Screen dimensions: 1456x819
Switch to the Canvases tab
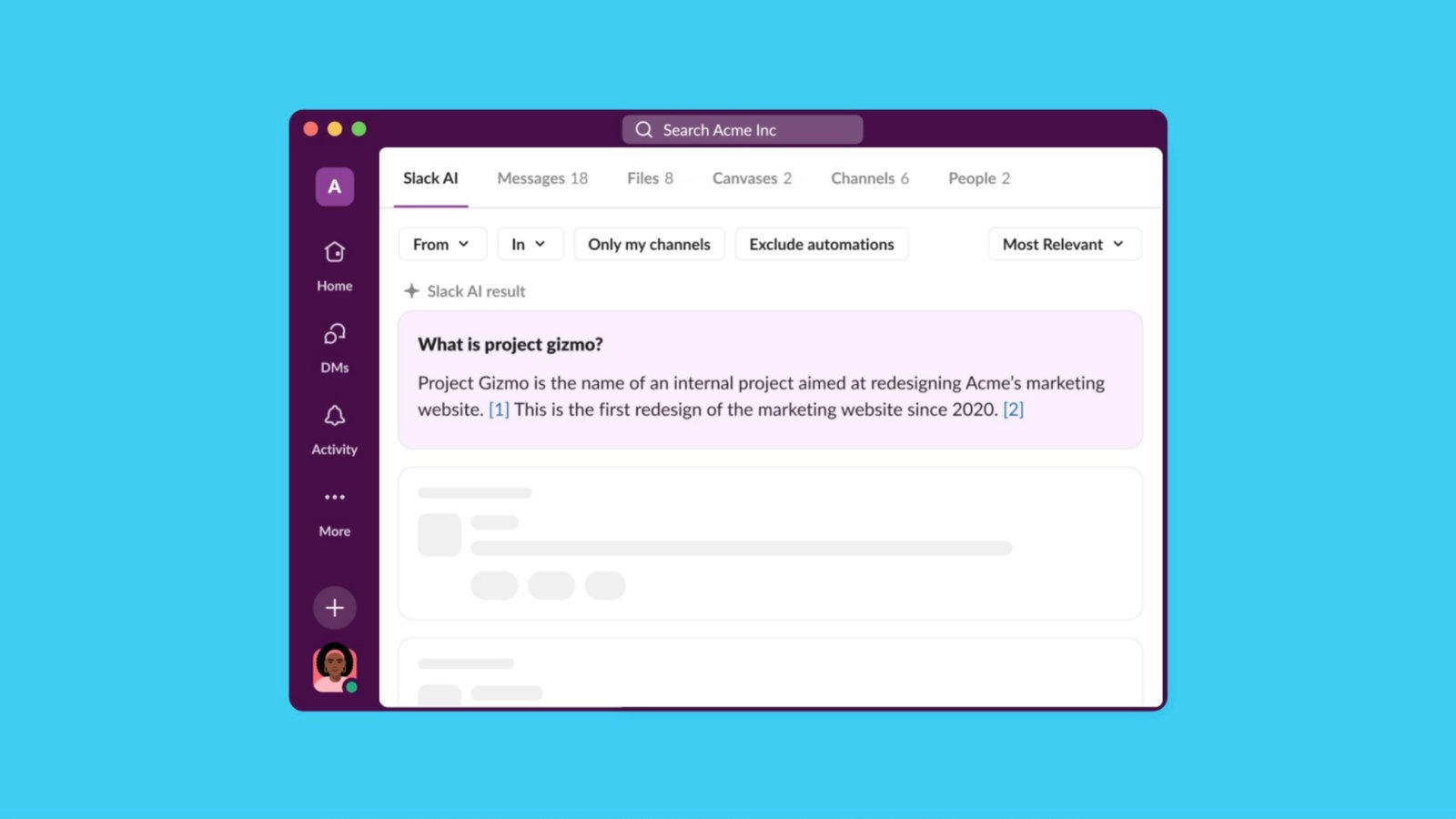point(752,178)
